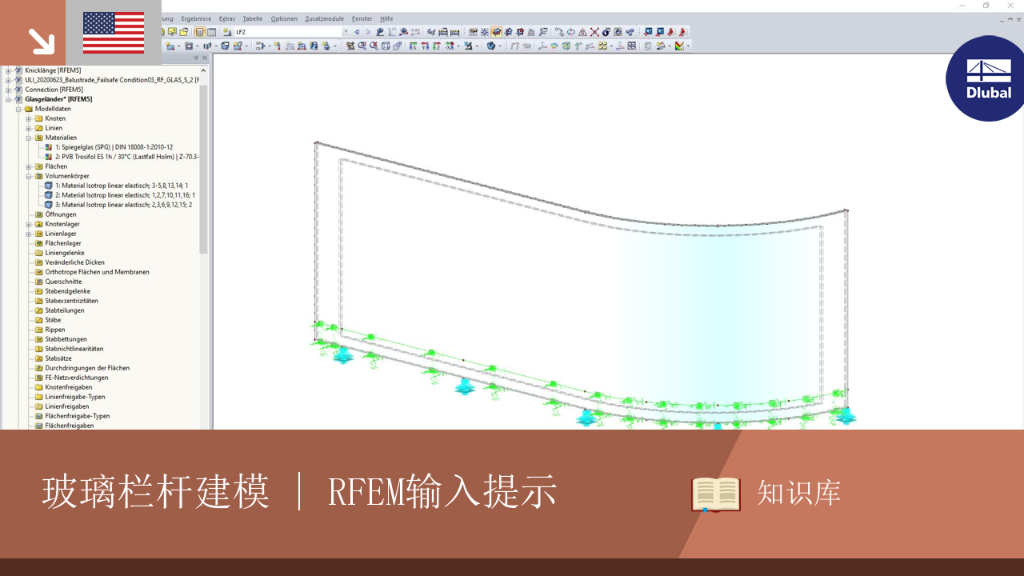Select view in Z direction icon
Image resolution: width=1024 pixels, height=576 pixels.
(x=437, y=46)
